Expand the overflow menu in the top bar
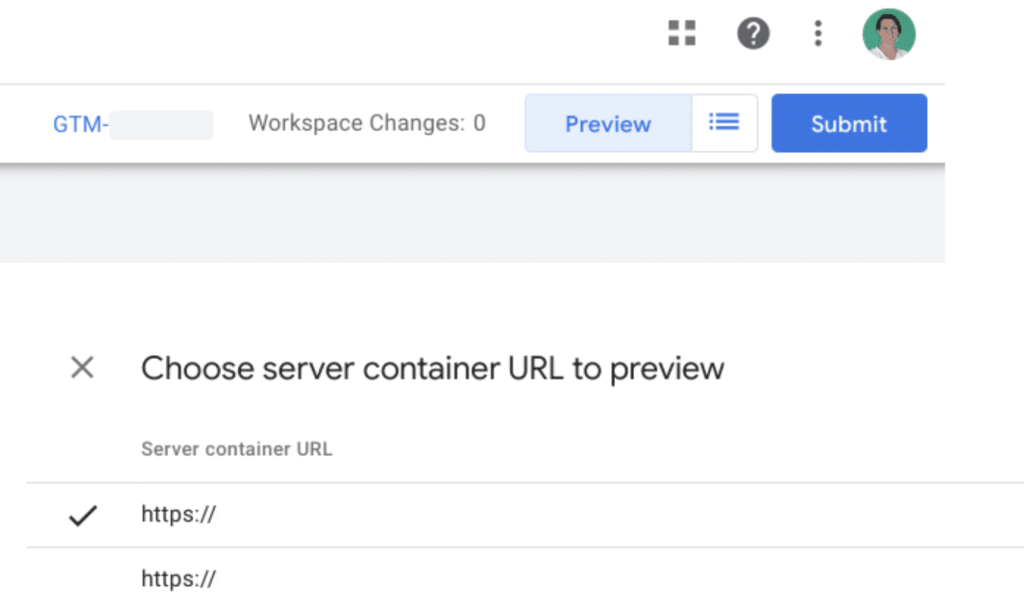1024x608 pixels. point(818,33)
